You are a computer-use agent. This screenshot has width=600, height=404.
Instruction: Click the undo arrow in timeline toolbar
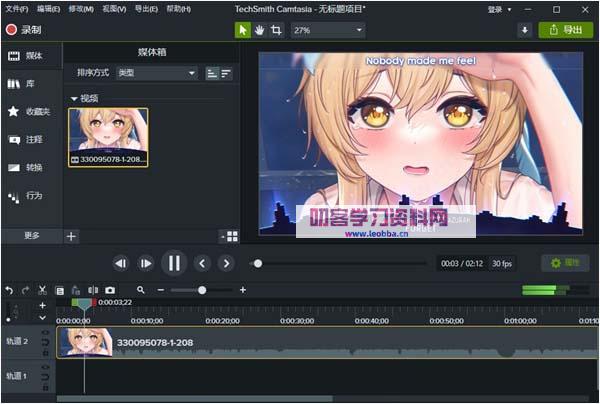pyautogui.click(x=9, y=290)
